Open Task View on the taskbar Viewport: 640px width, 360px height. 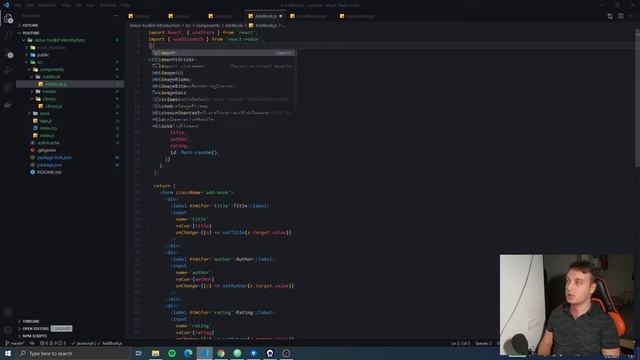pyautogui.click(x=138, y=353)
